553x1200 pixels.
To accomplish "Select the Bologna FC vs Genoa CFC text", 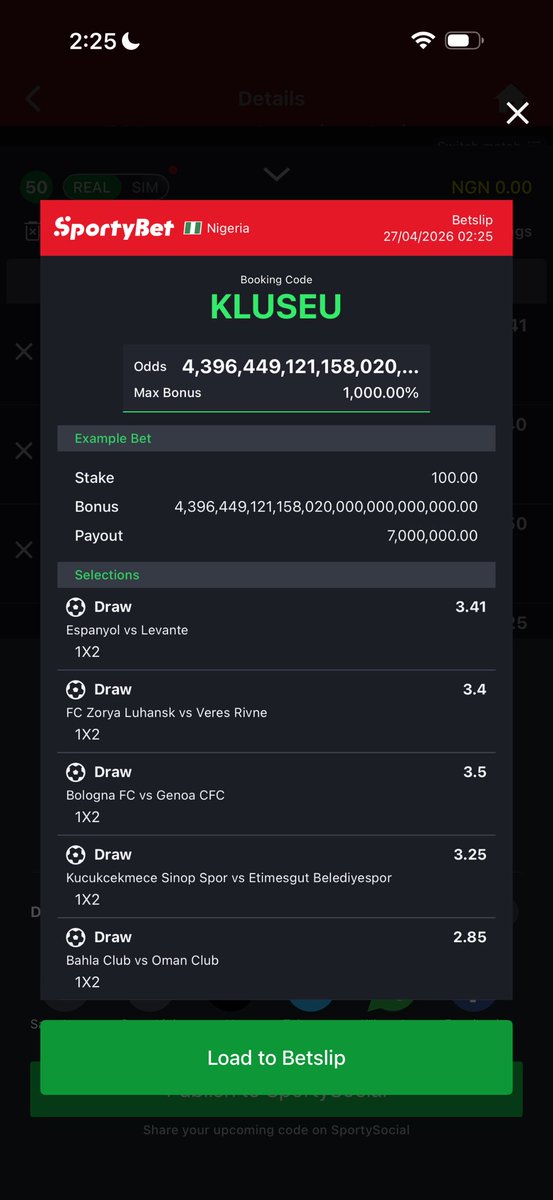I will coord(145,795).
